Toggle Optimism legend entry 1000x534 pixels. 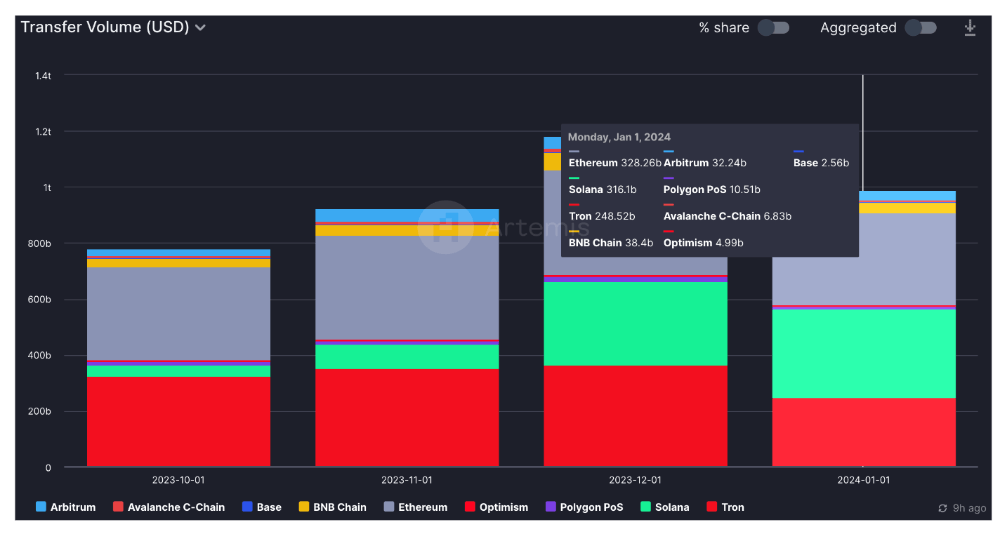click(496, 507)
